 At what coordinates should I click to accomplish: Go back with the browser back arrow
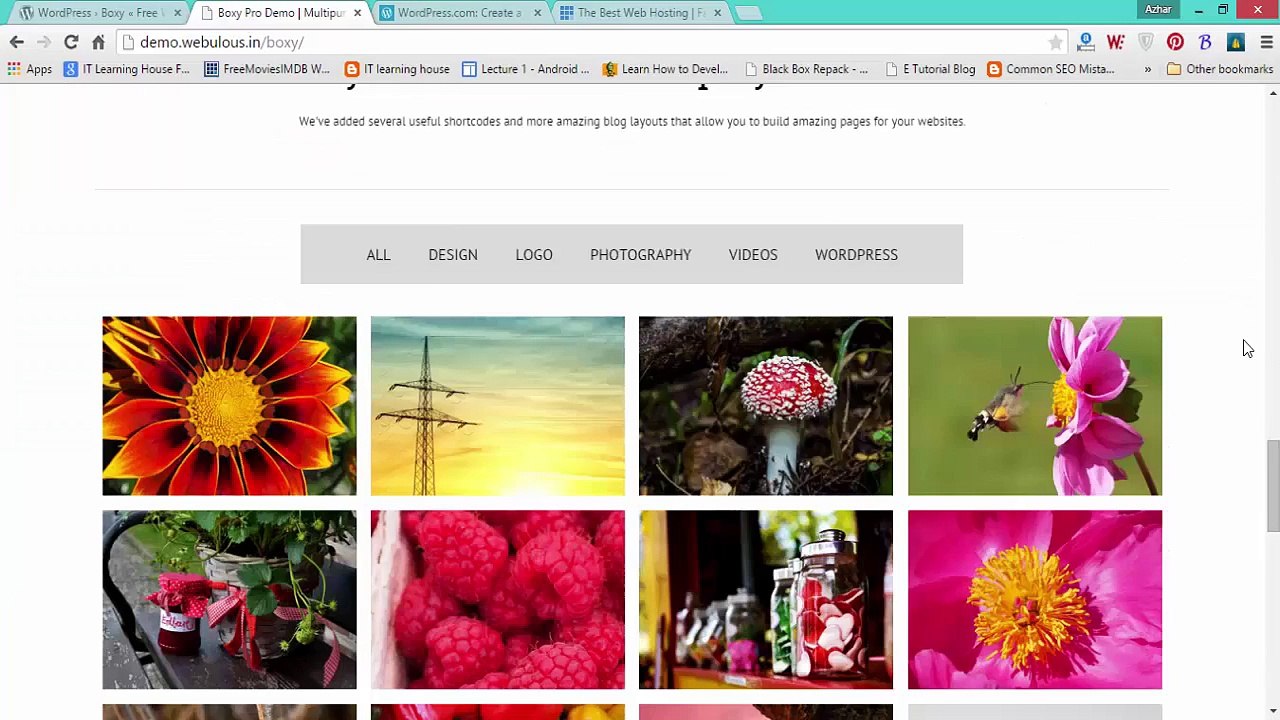pos(17,42)
